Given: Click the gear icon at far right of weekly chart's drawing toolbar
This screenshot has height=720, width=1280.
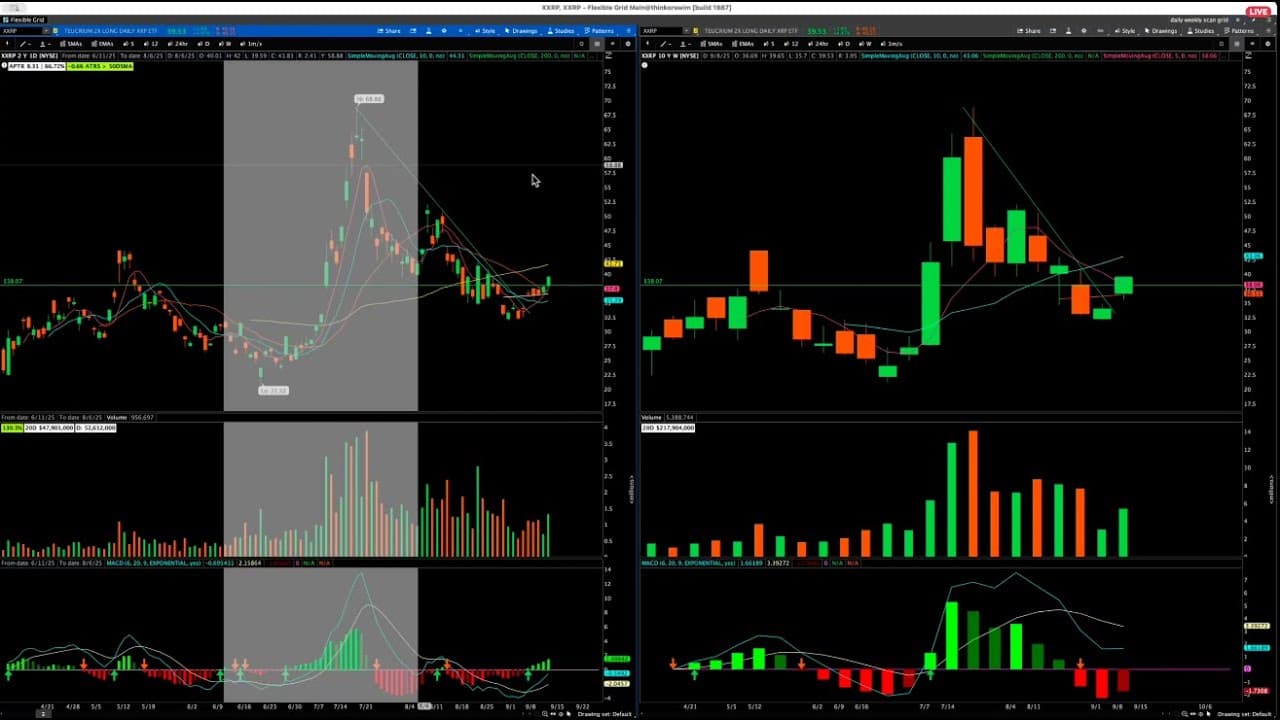Looking at the screenshot, I should [x=1268, y=44].
